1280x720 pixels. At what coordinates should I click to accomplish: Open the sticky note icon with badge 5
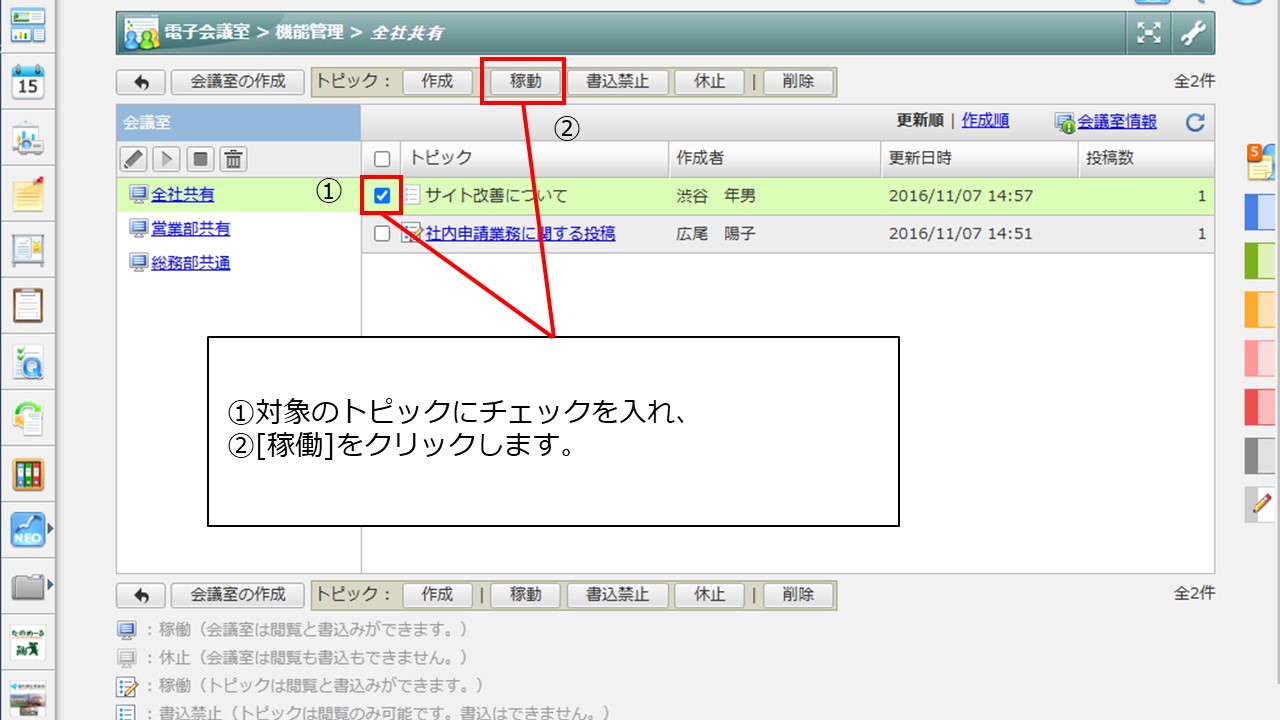1260,161
